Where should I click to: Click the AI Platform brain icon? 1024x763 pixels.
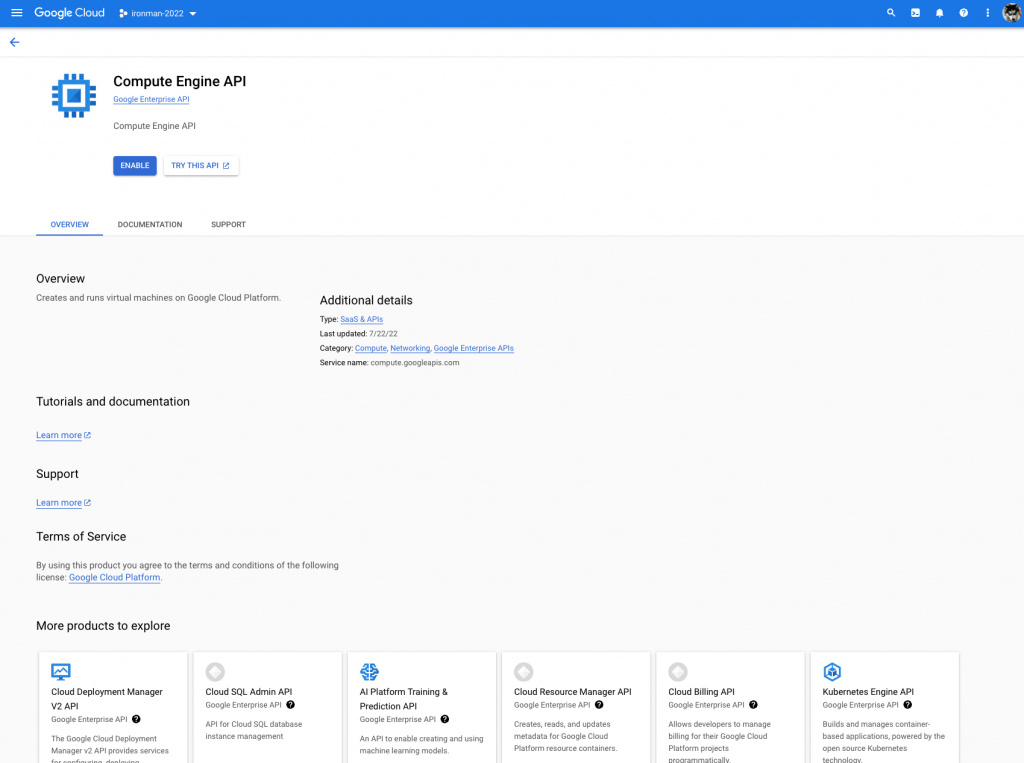pyautogui.click(x=369, y=672)
